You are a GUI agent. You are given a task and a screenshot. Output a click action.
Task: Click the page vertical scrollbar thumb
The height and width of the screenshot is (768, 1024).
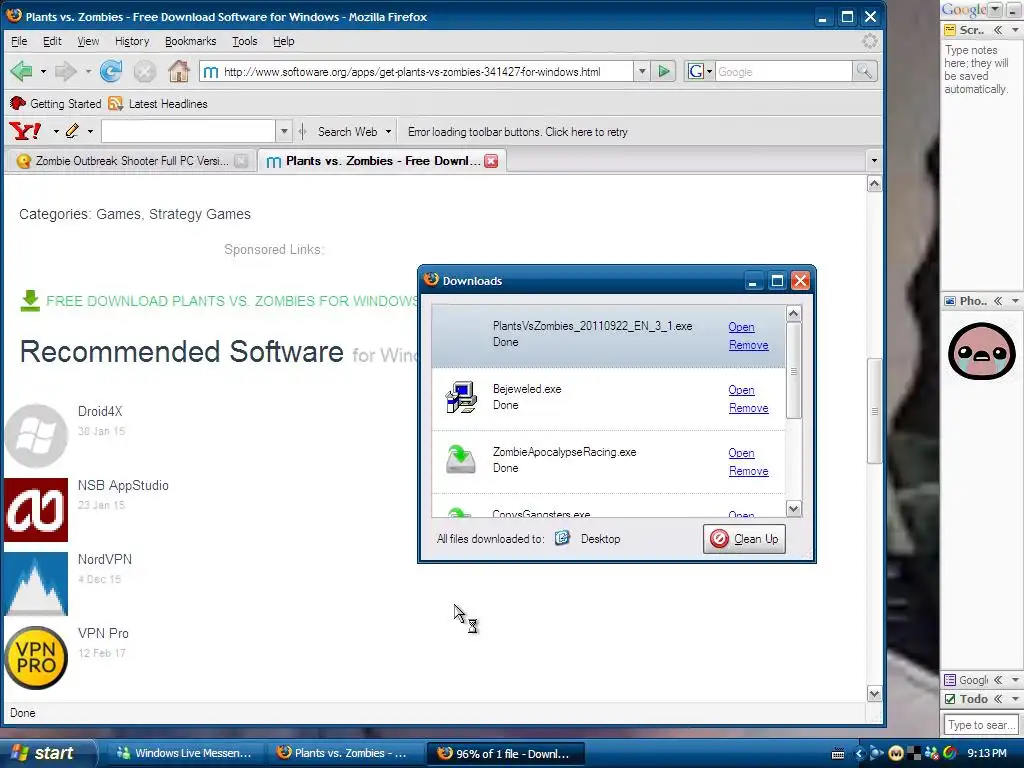point(874,411)
